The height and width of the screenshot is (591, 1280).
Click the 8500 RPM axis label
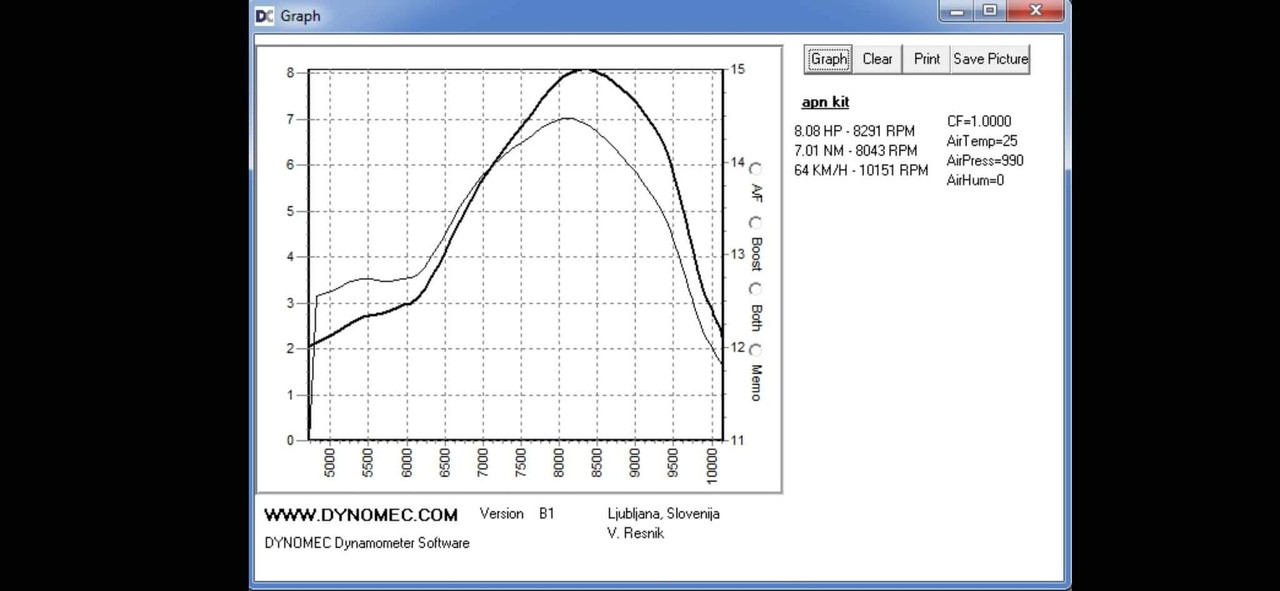[x=597, y=462]
